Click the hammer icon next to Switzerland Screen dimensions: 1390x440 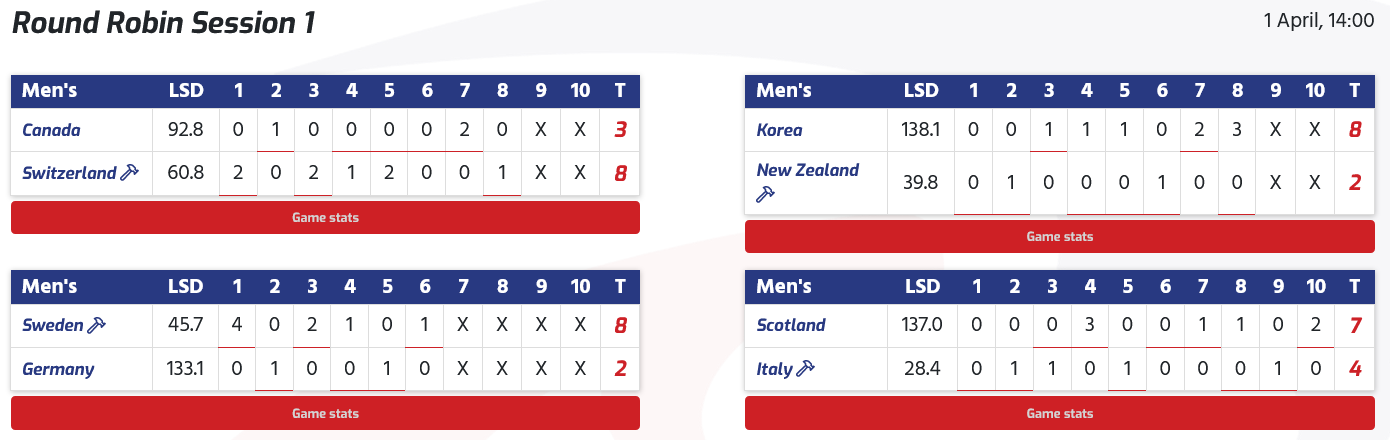tap(129, 173)
